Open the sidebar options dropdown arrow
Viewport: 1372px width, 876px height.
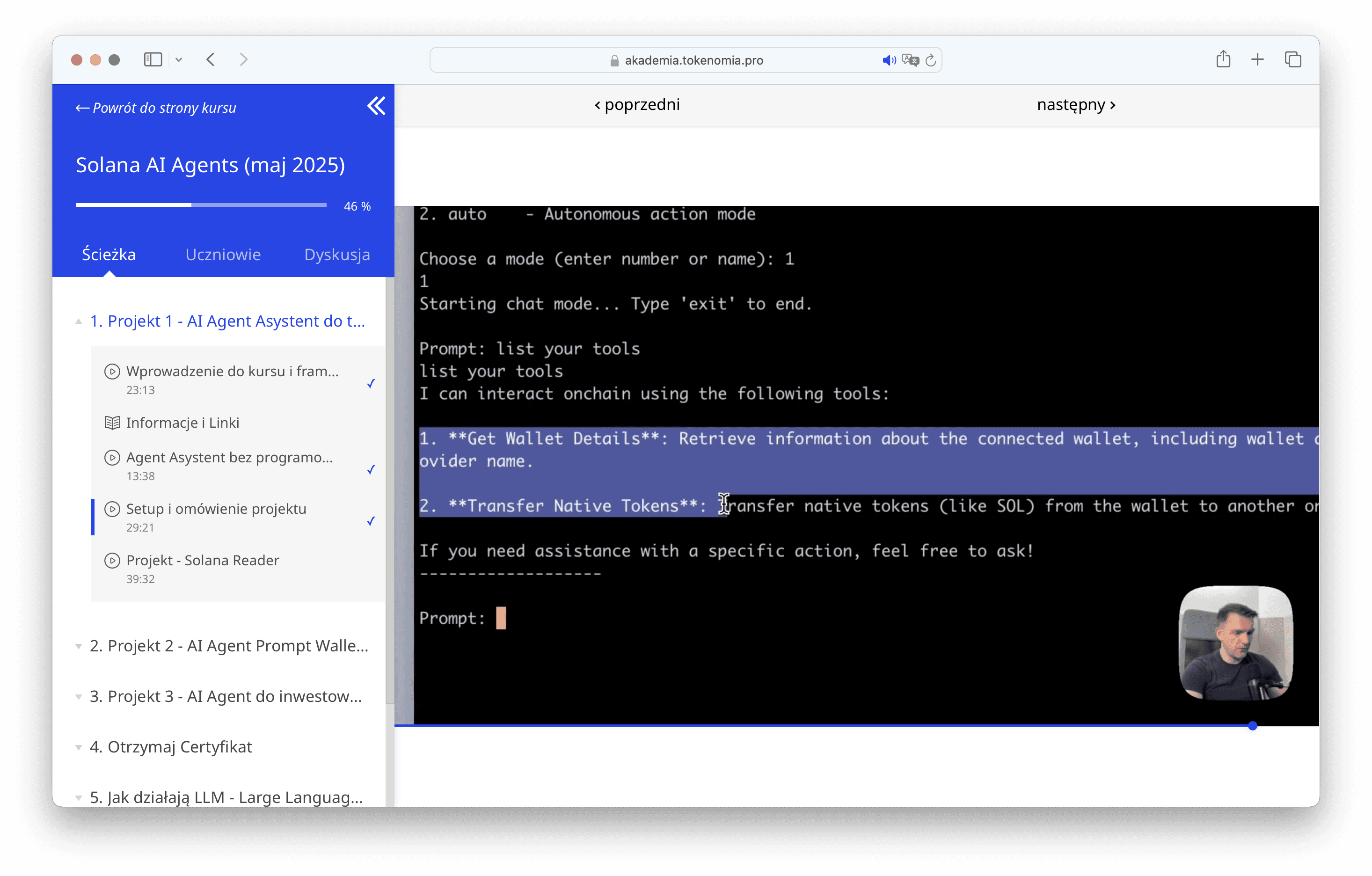coord(179,59)
